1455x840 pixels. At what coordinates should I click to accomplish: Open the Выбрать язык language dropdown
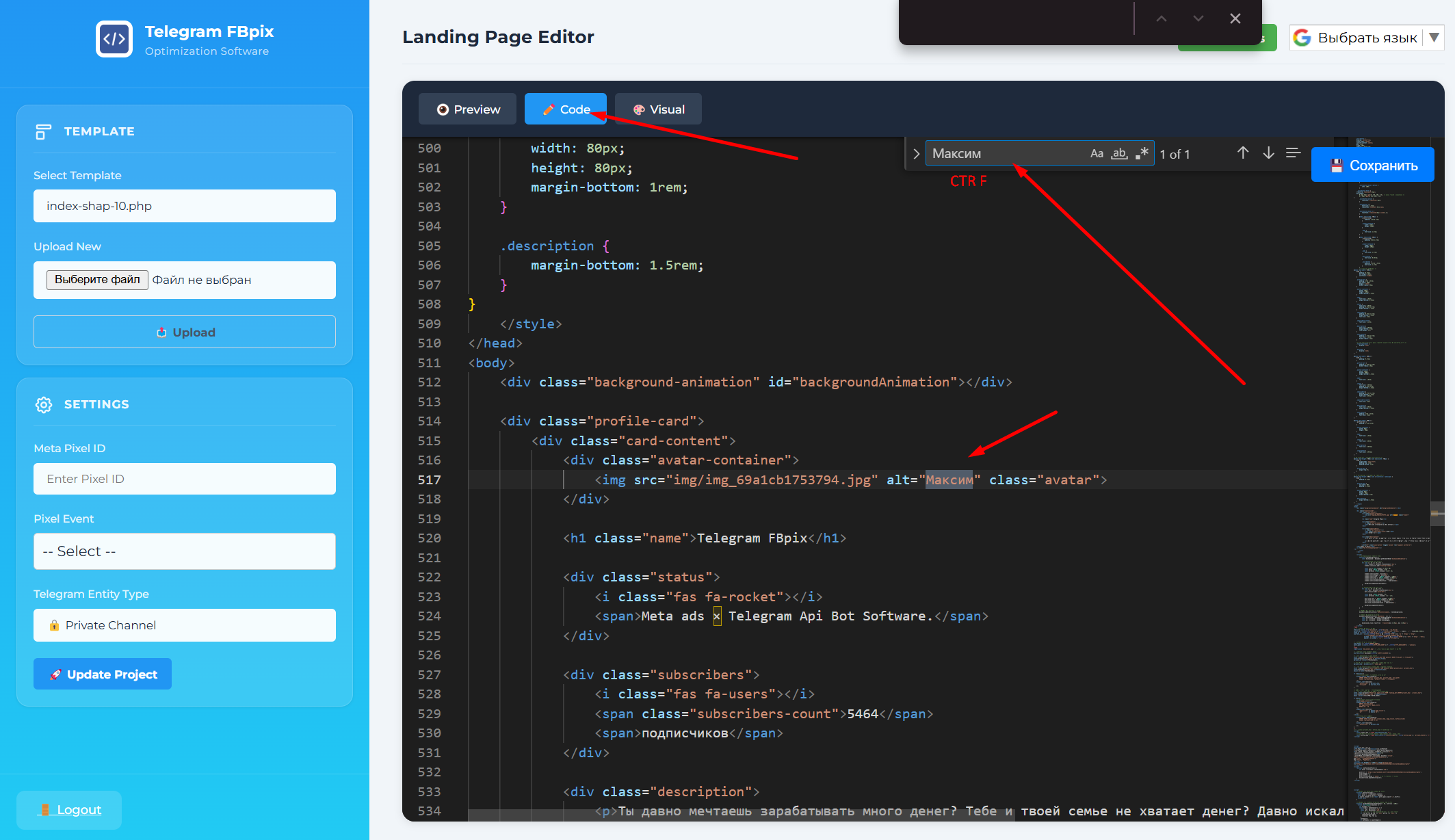[x=1366, y=38]
